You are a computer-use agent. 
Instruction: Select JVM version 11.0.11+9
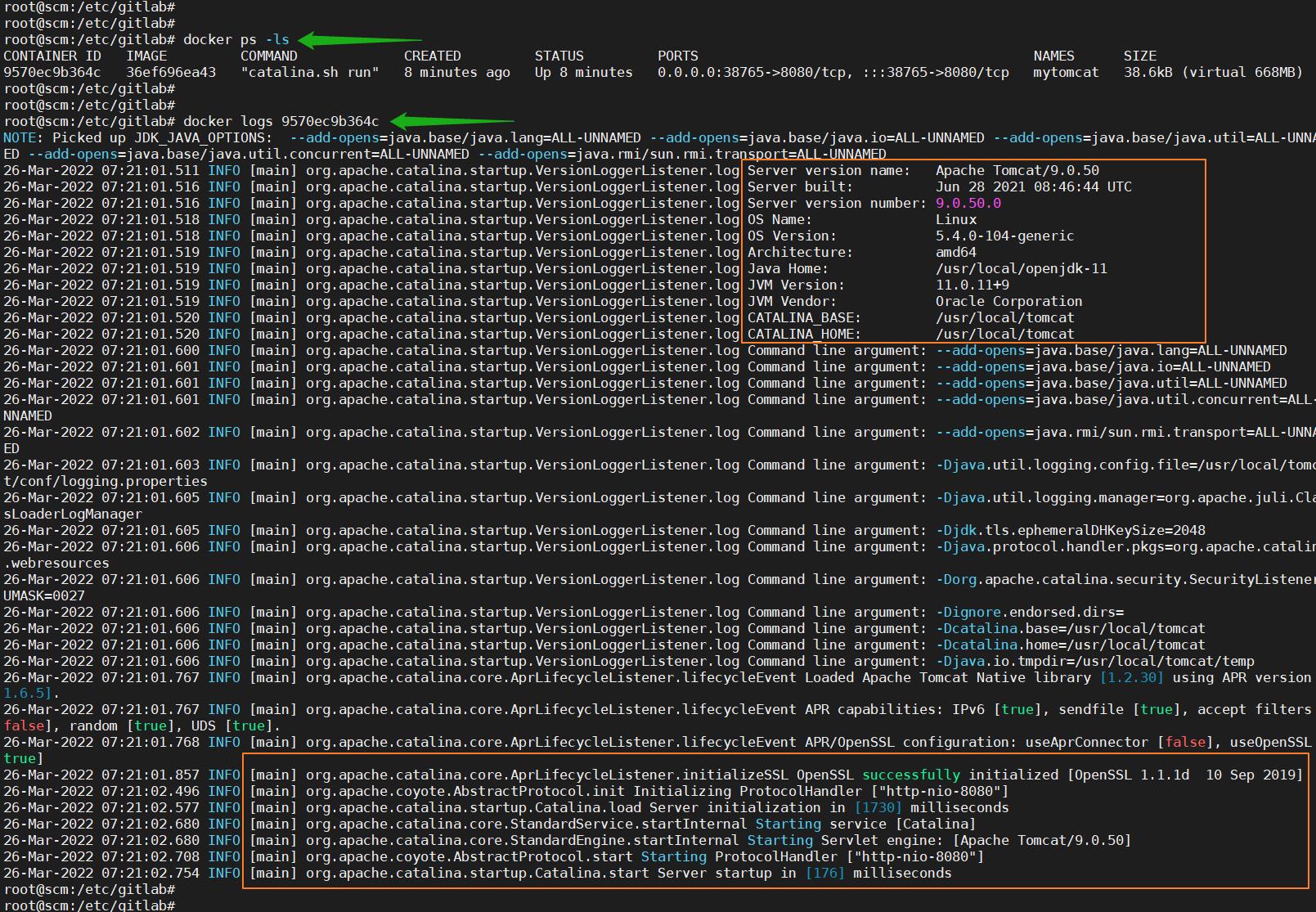click(x=972, y=285)
